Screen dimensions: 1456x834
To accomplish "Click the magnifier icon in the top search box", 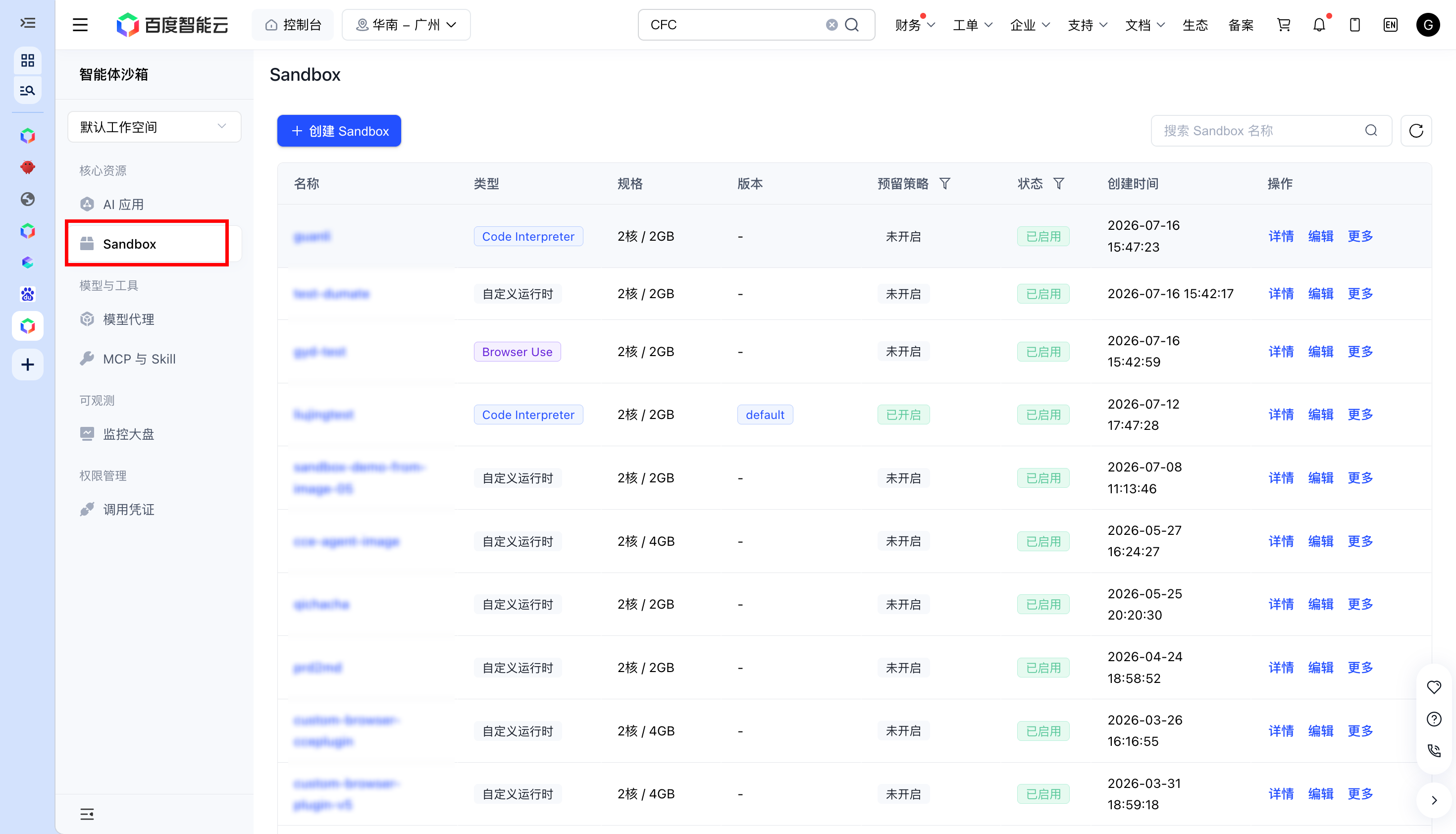I will coord(852,25).
